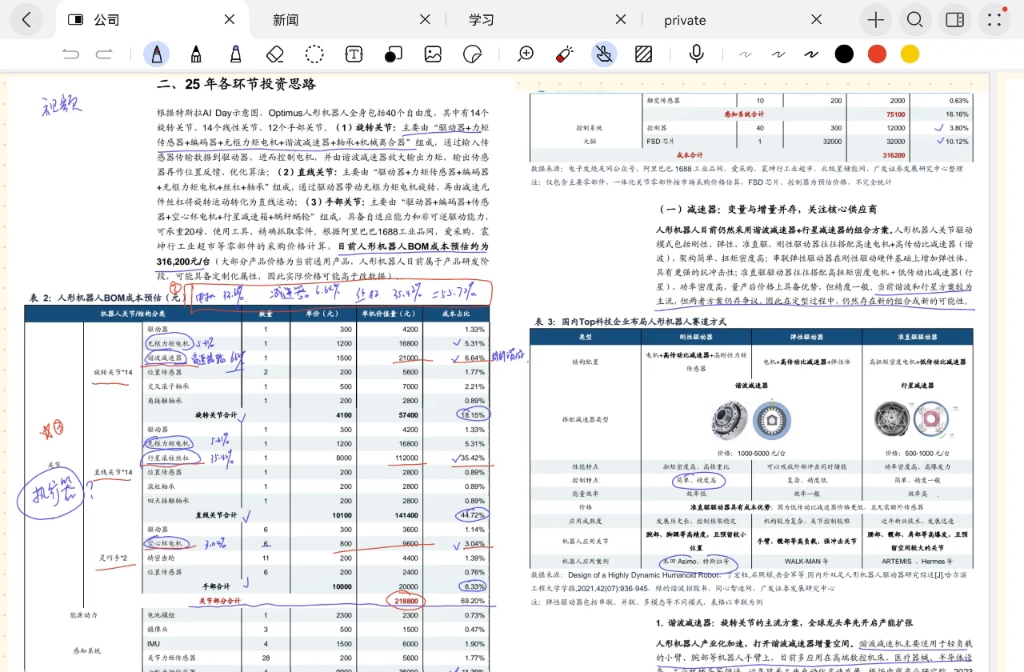Toggle the hatched tape tool

(644, 54)
